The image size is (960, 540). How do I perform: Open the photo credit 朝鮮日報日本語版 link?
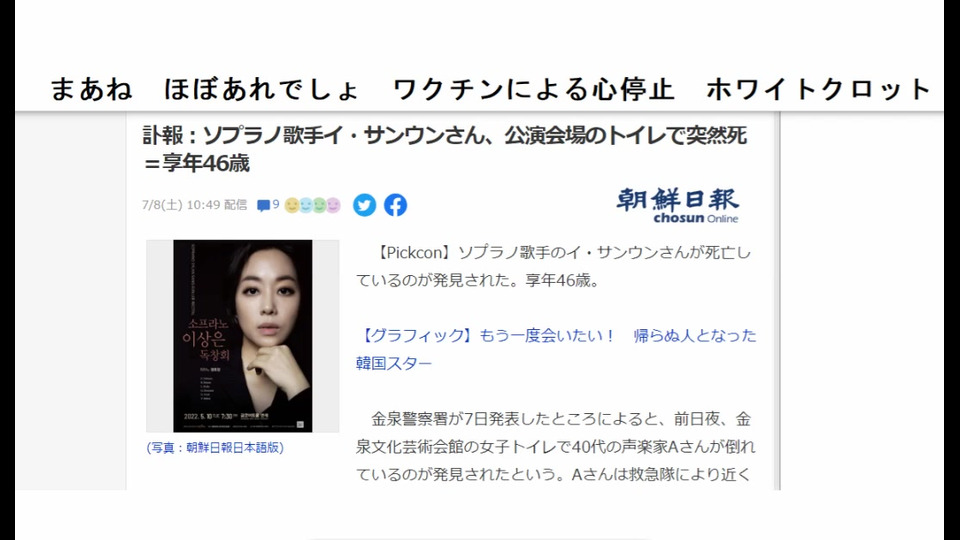pyautogui.click(x=215, y=448)
